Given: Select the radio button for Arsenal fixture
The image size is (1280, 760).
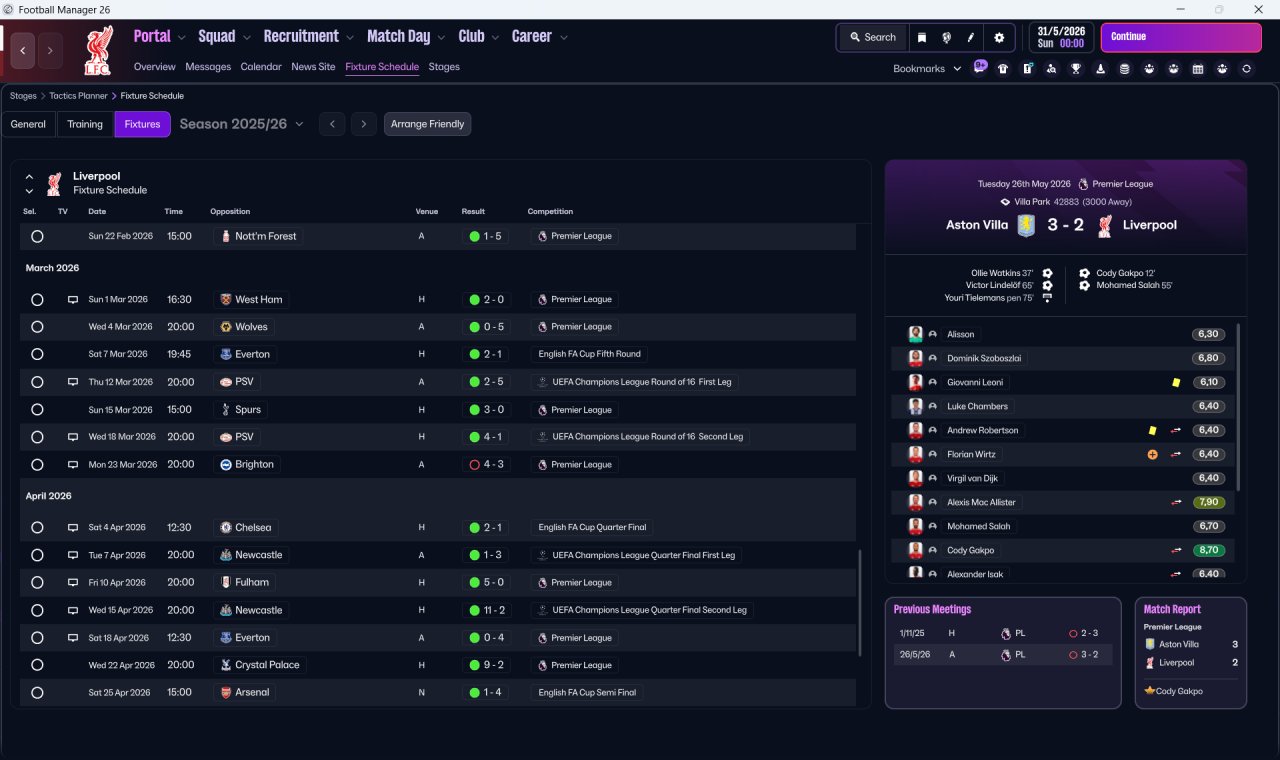Looking at the screenshot, I should (37, 692).
